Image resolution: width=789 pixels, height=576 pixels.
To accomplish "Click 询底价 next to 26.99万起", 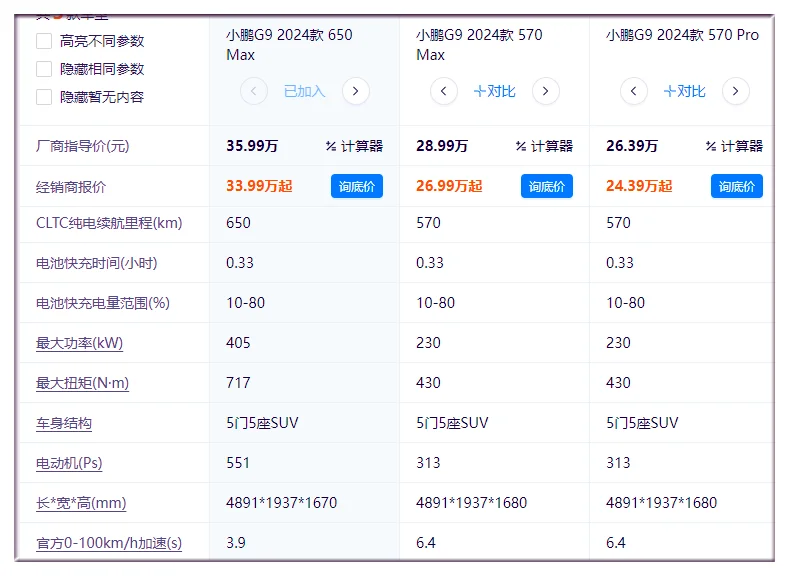I will [x=546, y=186].
